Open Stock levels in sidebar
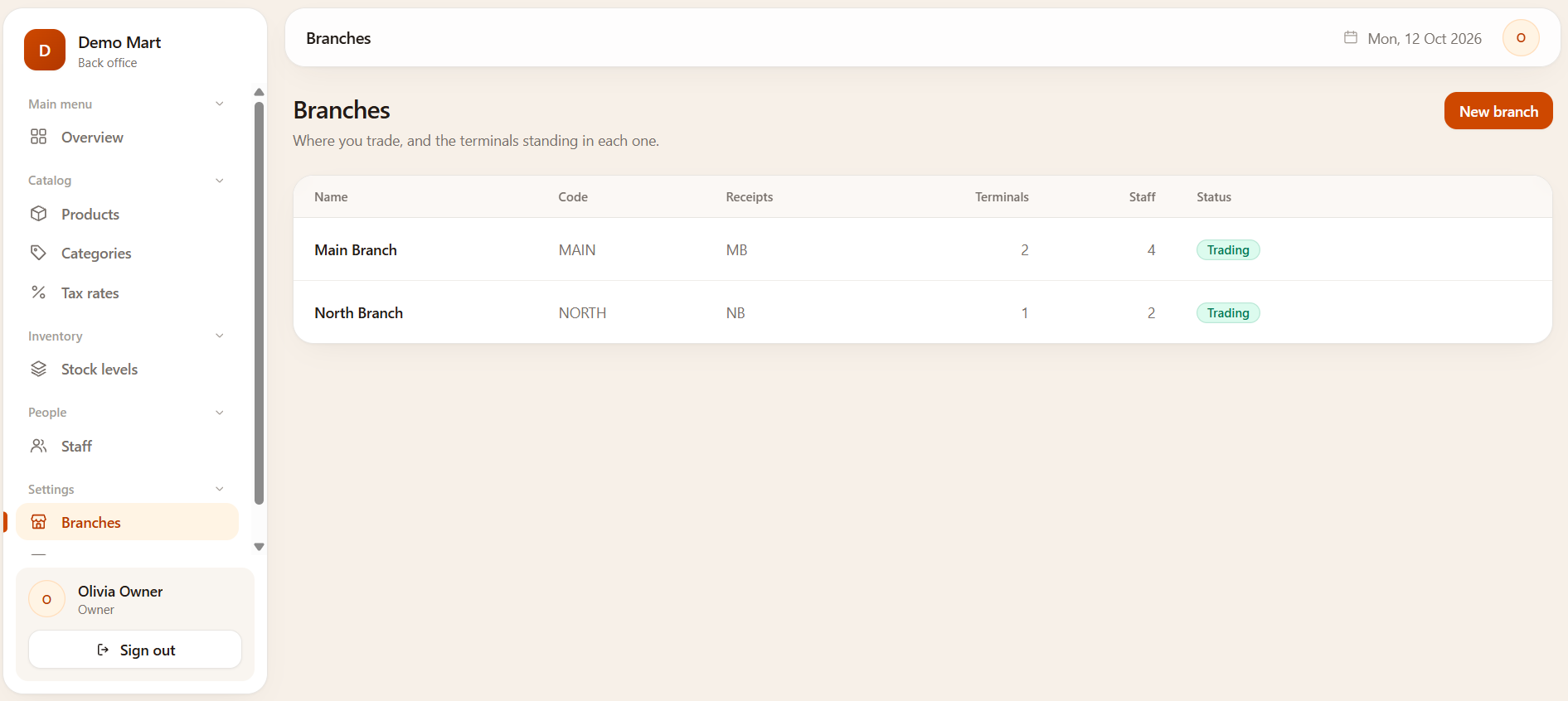 pos(127,369)
